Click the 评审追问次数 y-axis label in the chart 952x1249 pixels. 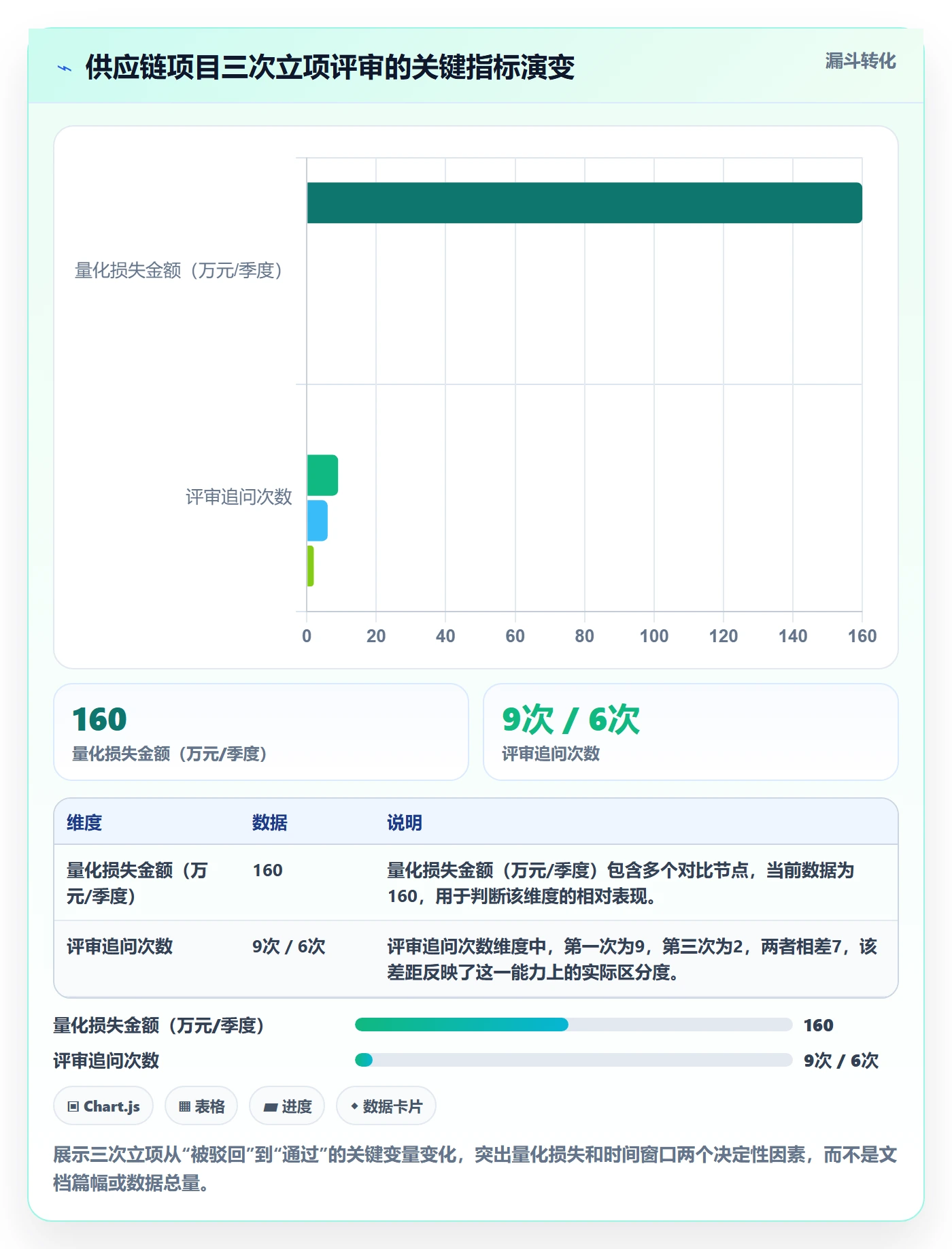239,497
